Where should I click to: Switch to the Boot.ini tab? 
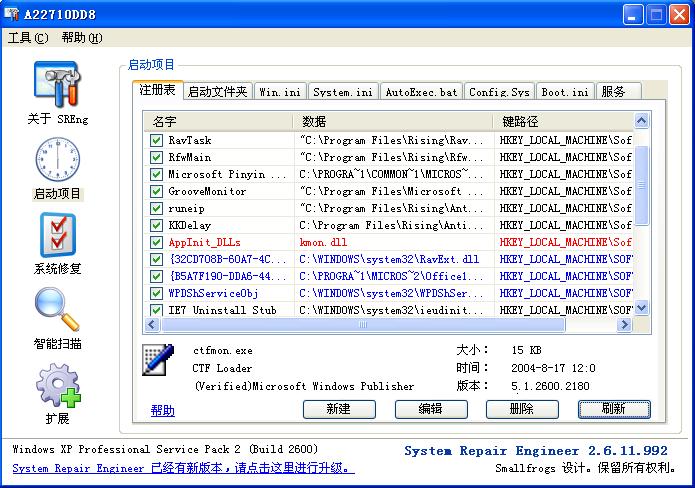point(564,92)
